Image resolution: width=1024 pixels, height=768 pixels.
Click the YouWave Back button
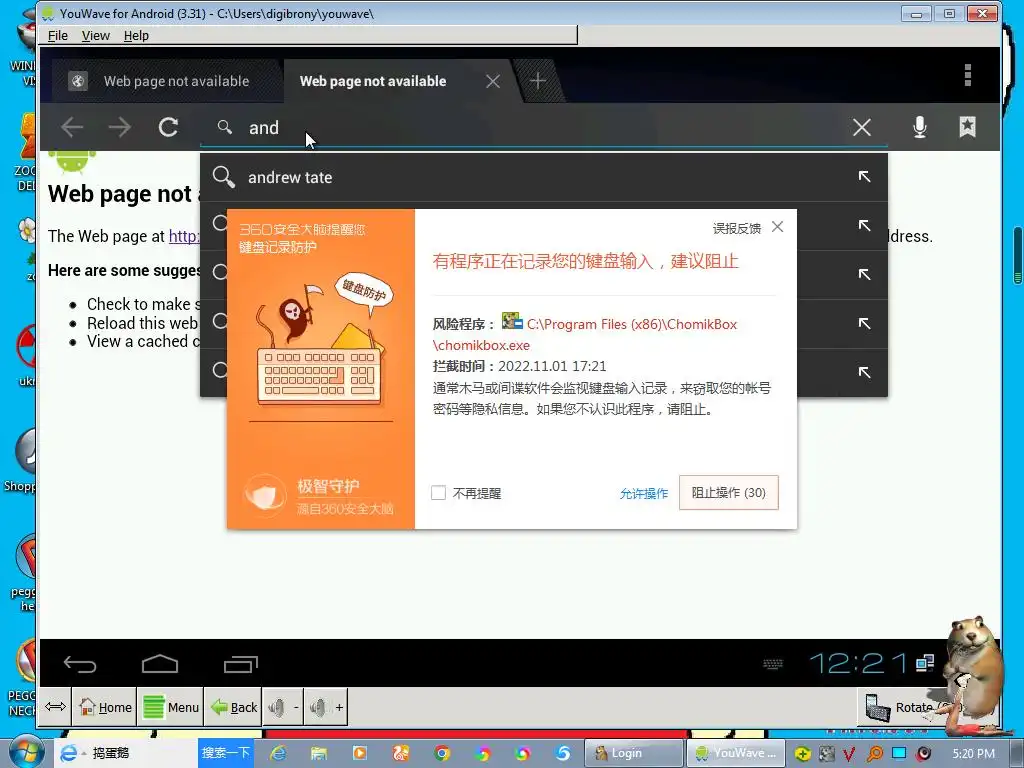click(x=233, y=707)
